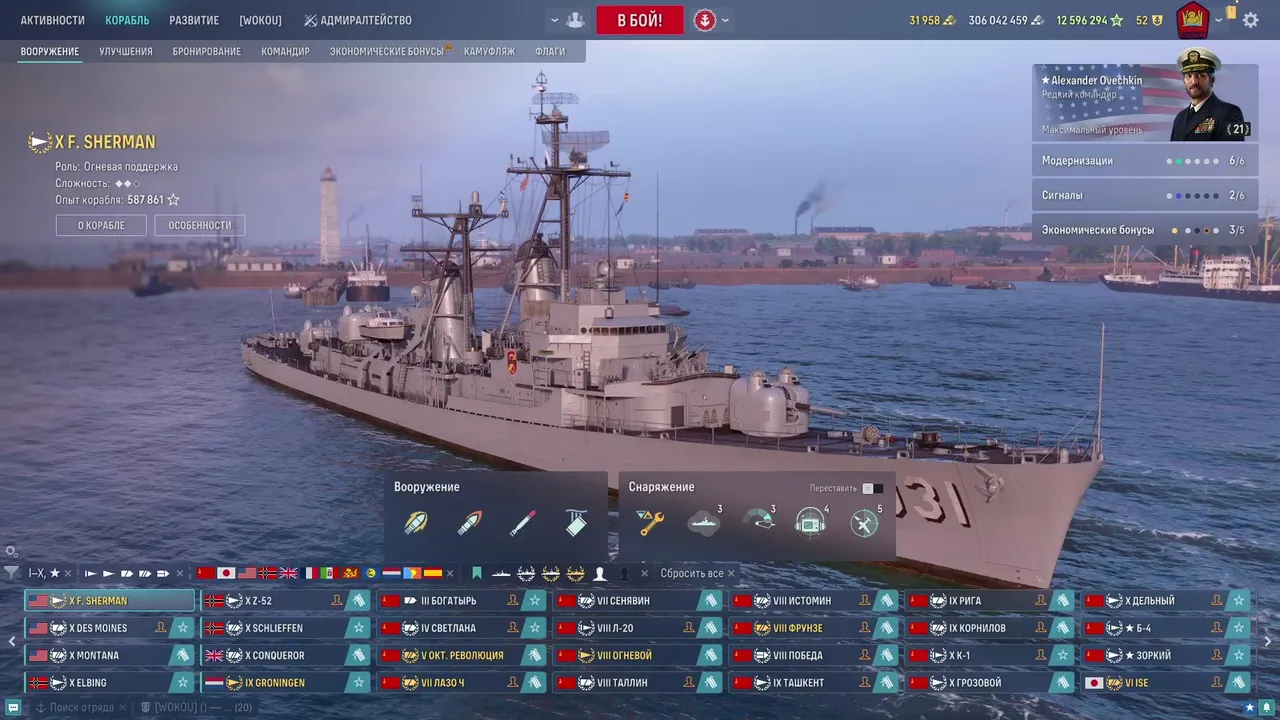Open the chat bubble icon
Screen dimensions: 1280x720
tap(12, 707)
